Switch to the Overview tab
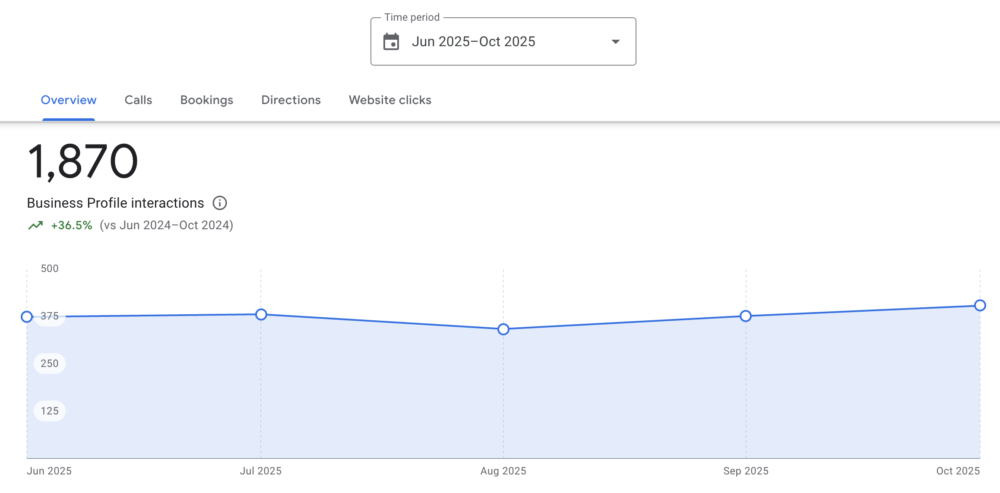This screenshot has height=493, width=1000. pyautogui.click(x=68, y=100)
